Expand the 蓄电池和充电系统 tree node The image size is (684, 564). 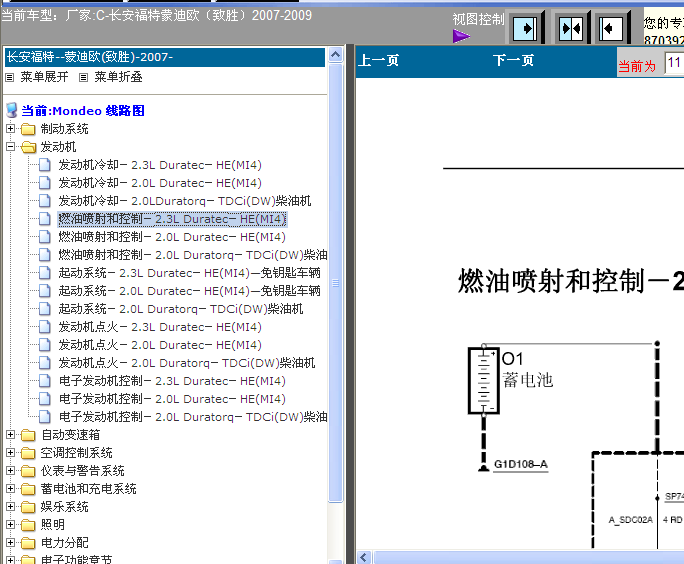(x=10, y=489)
